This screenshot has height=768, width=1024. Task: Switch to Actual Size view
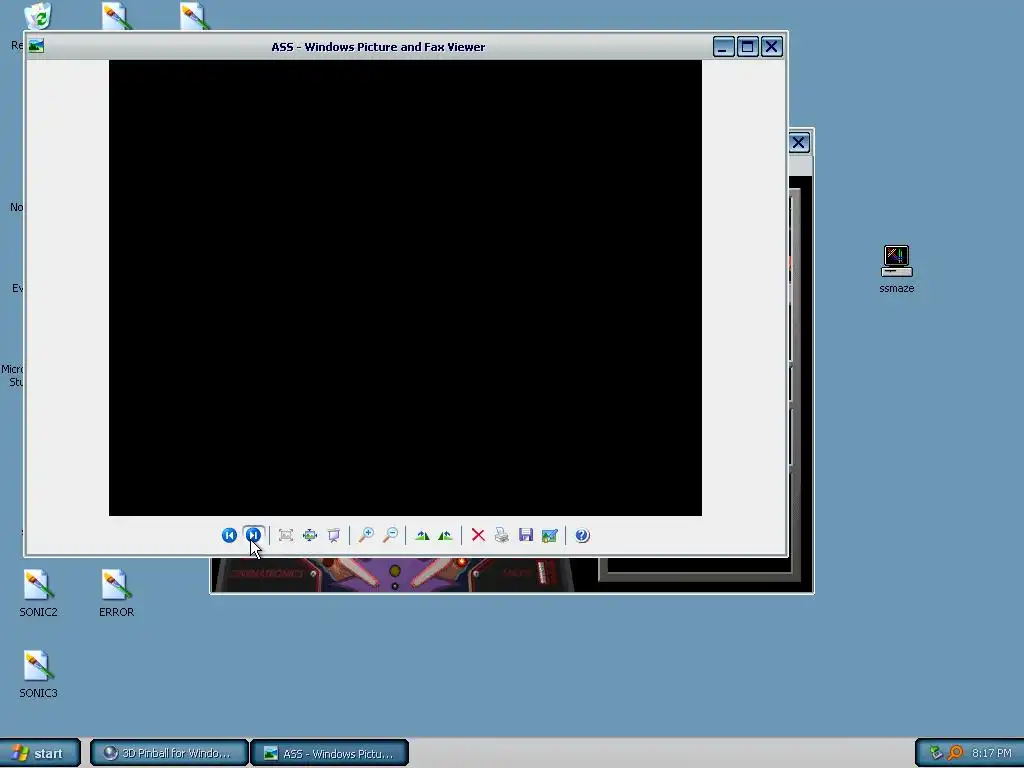click(310, 536)
